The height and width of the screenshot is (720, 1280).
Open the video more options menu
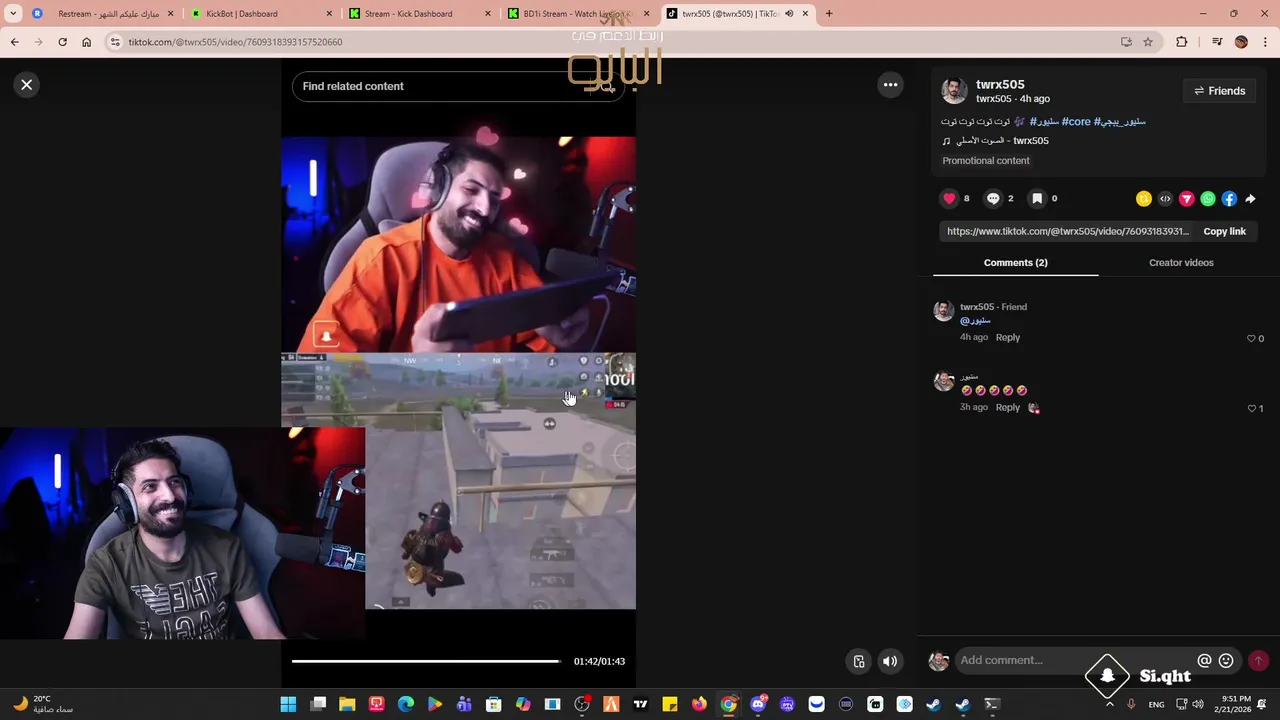(890, 85)
